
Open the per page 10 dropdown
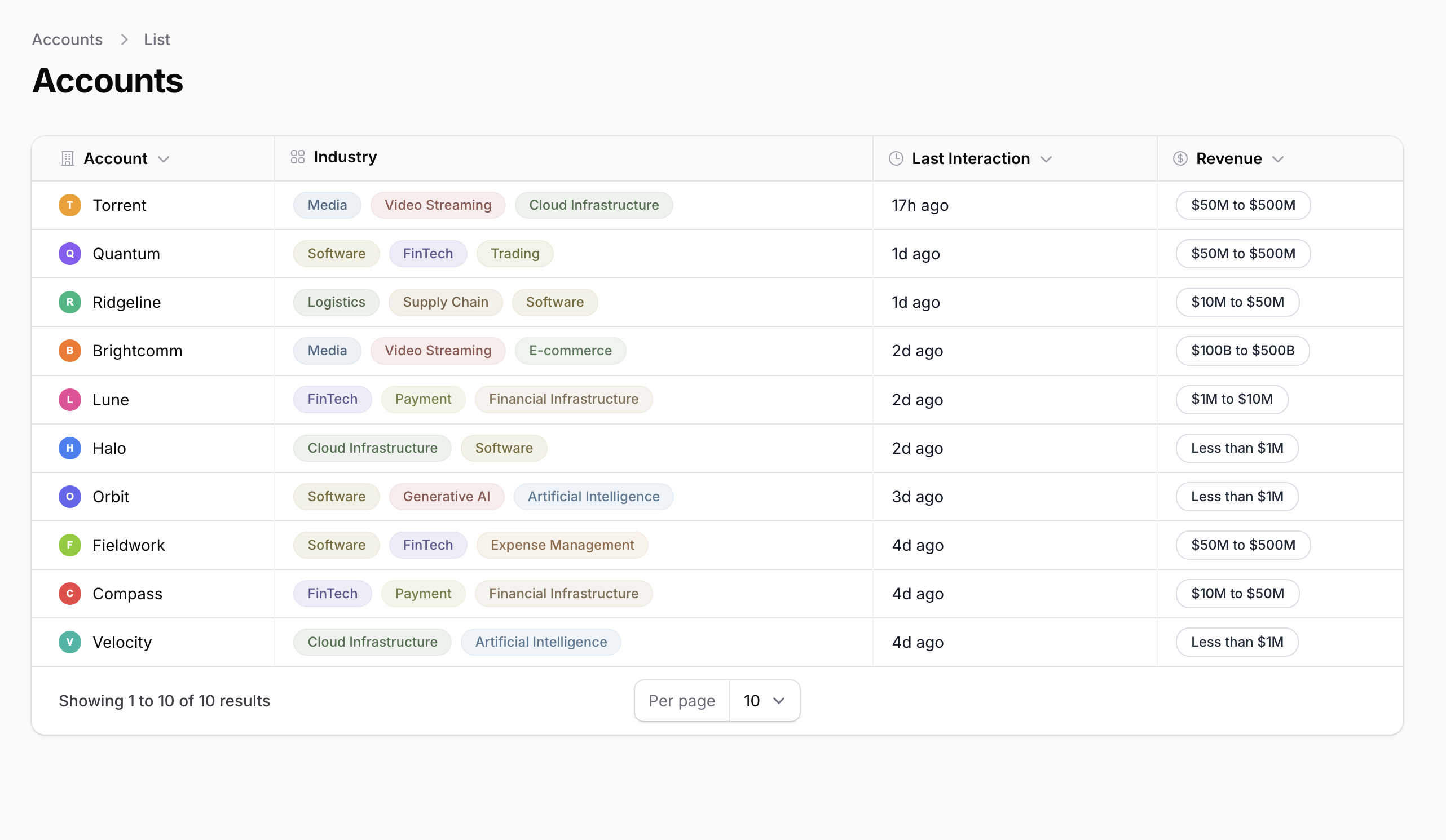tap(764, 701)
